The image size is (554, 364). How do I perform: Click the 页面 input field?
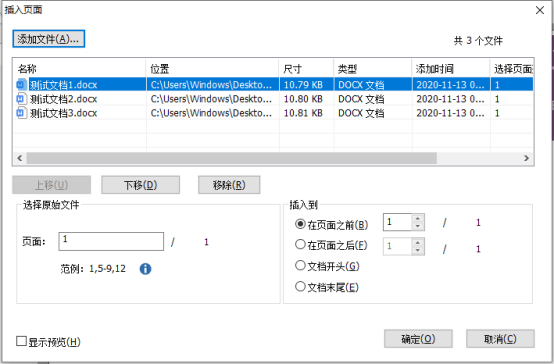111,241
